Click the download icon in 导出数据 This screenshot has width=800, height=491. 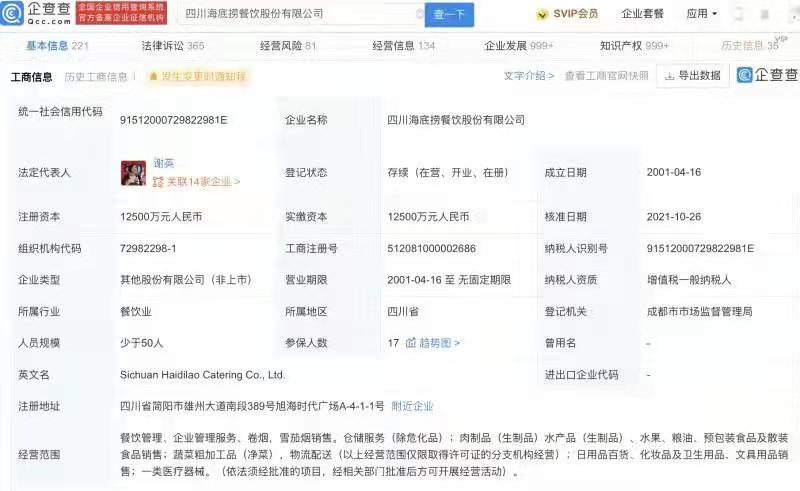[669, 77]
